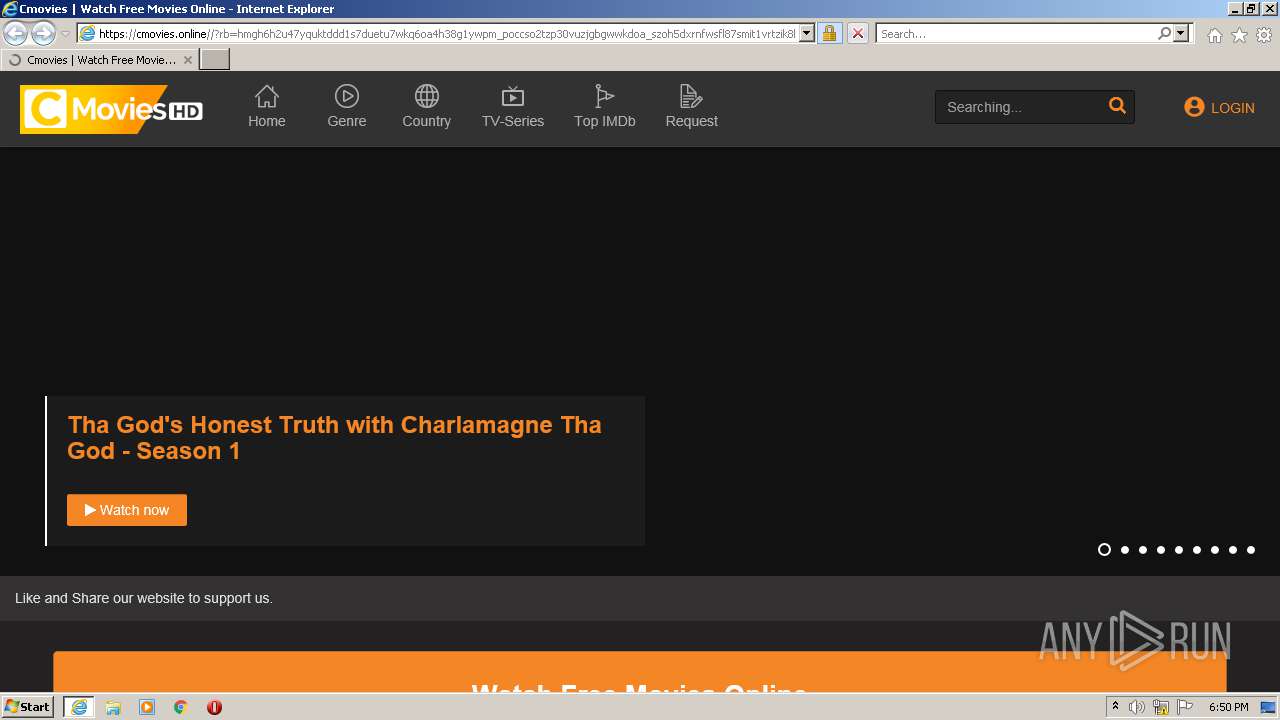Click the Internet Explorer taskbar icon

79,707
